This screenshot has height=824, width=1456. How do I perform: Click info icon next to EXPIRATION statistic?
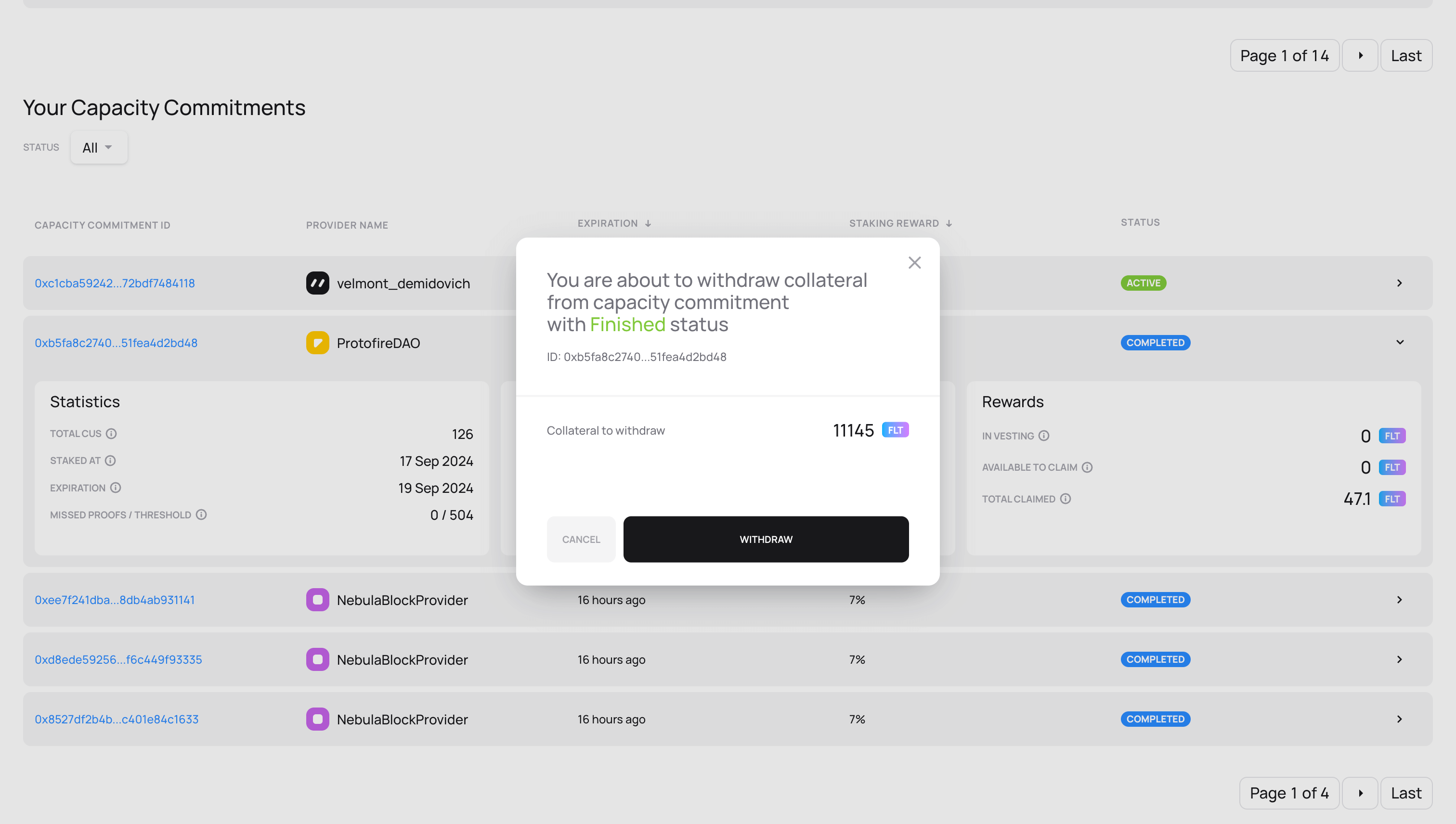tap(116, 488)
